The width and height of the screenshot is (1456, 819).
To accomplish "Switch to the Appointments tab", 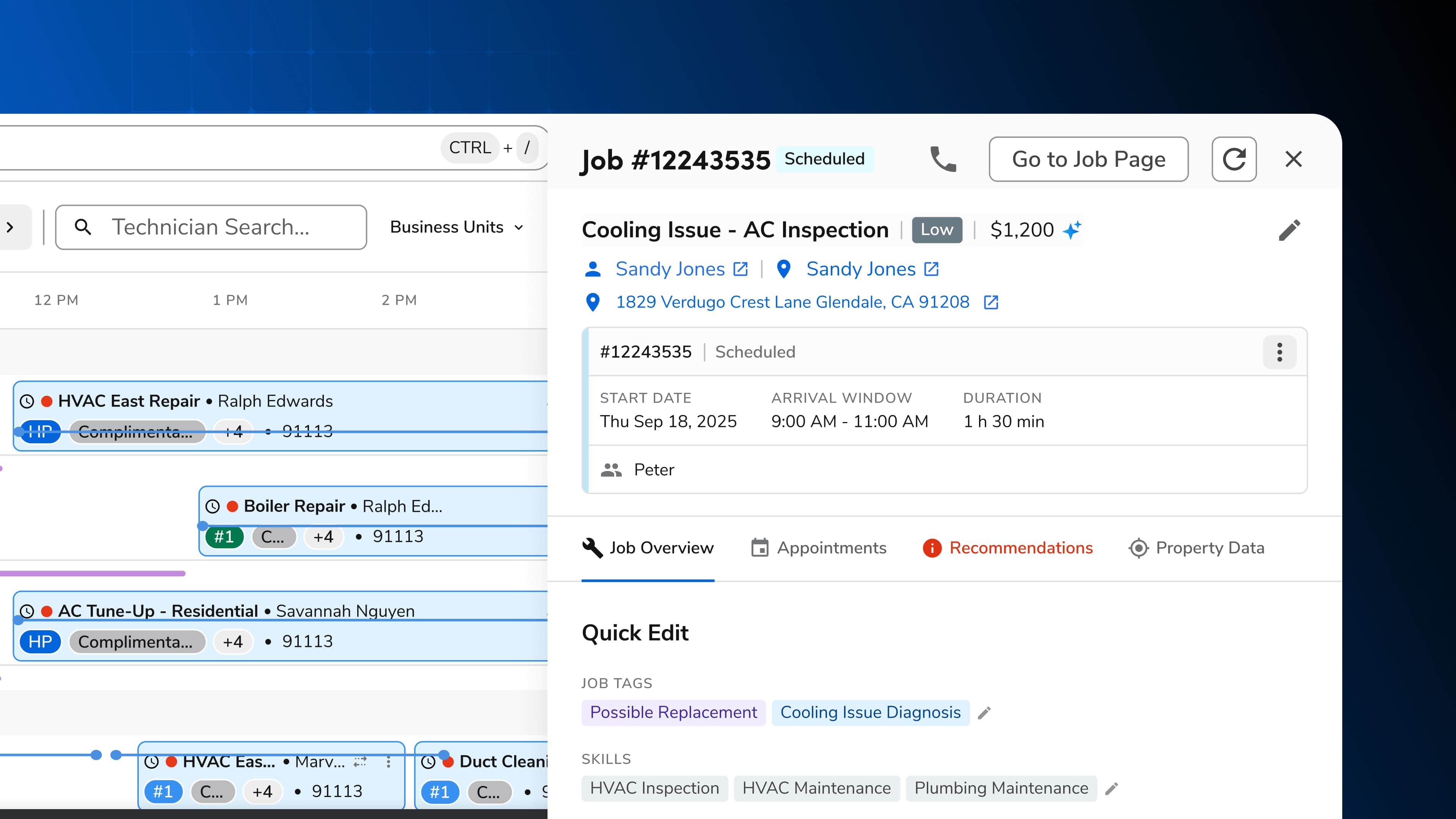I will [819, 548].
